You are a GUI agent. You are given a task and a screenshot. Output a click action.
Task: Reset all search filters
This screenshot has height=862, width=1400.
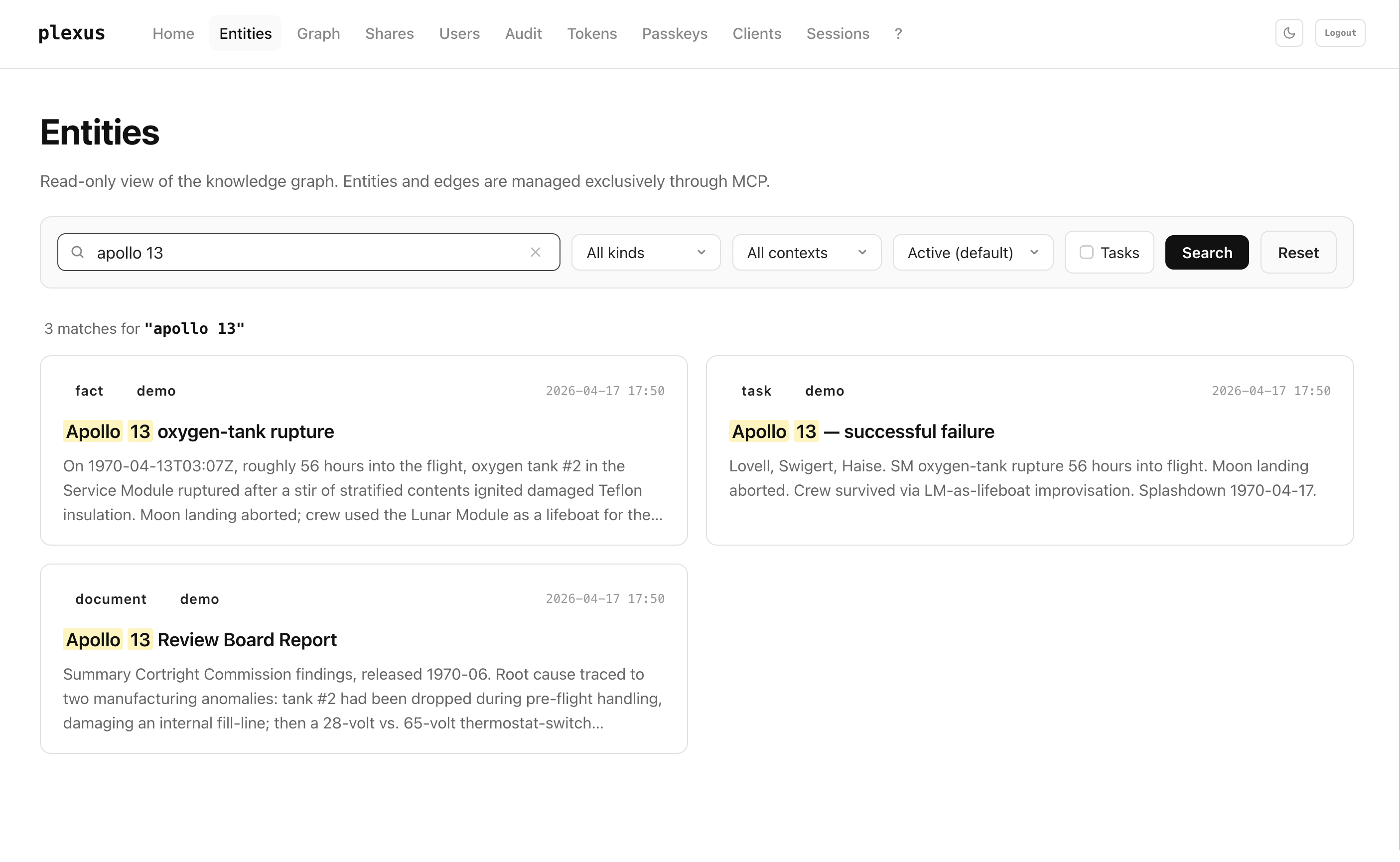coord(1298,252)
